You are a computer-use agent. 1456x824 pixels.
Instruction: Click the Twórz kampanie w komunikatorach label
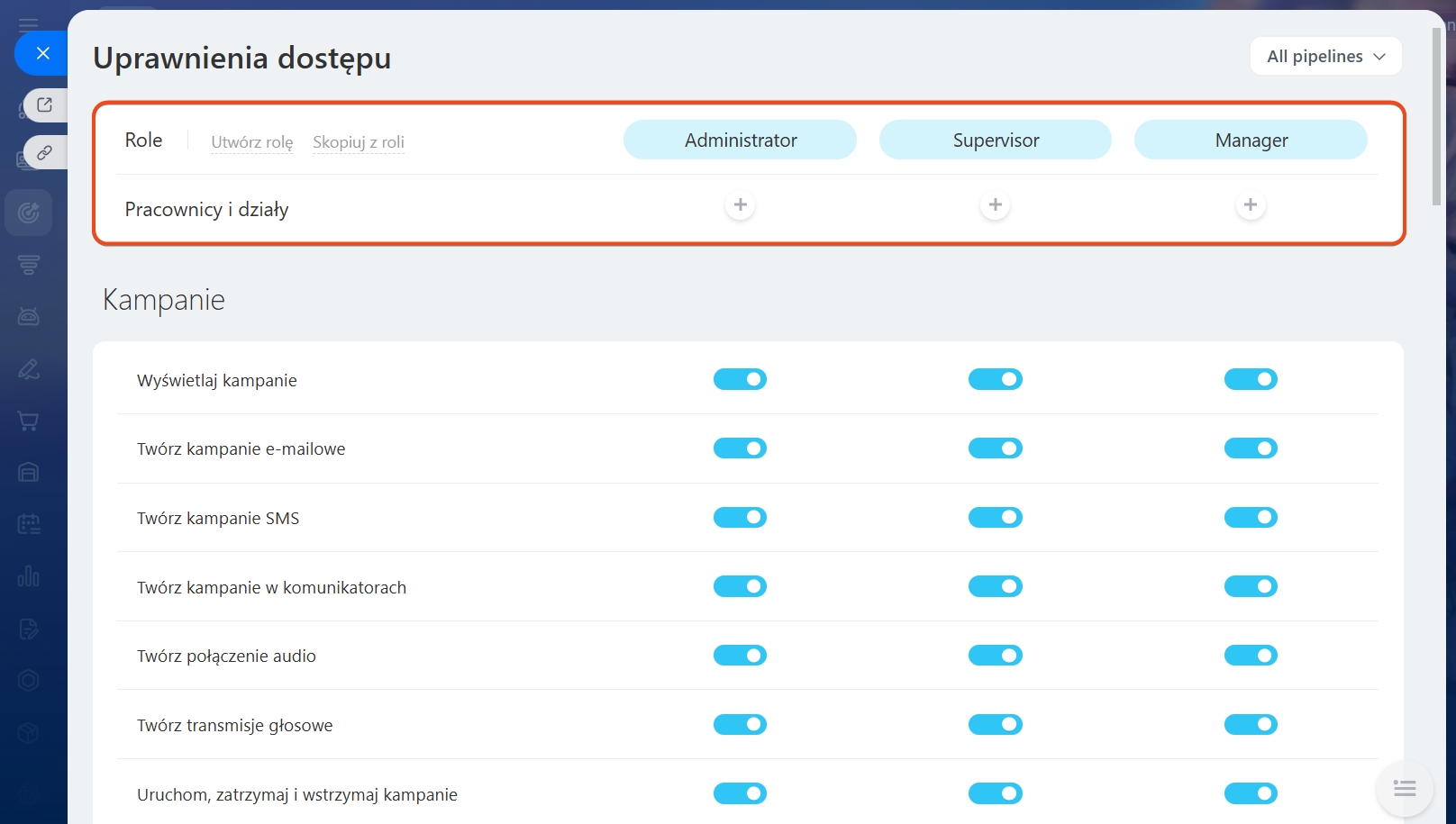click(272, 587)
